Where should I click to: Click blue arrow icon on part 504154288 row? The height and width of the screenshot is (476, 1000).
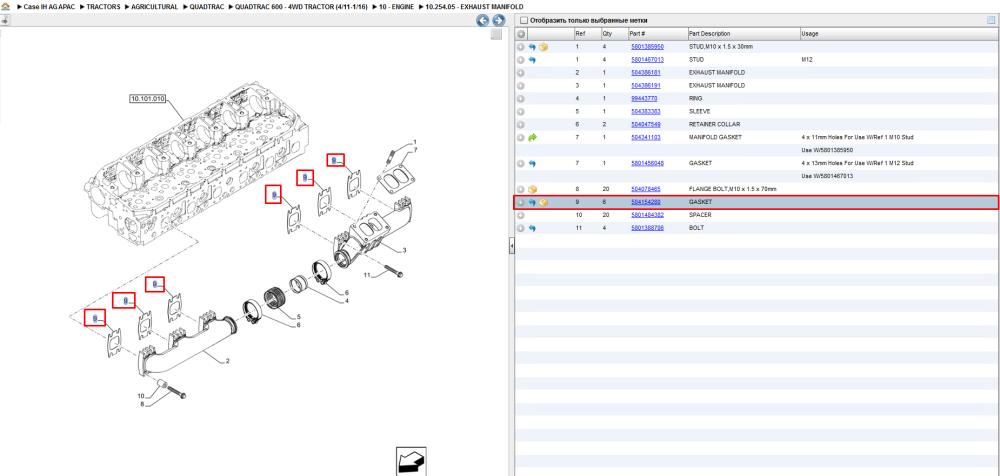(x=532, y=202)
